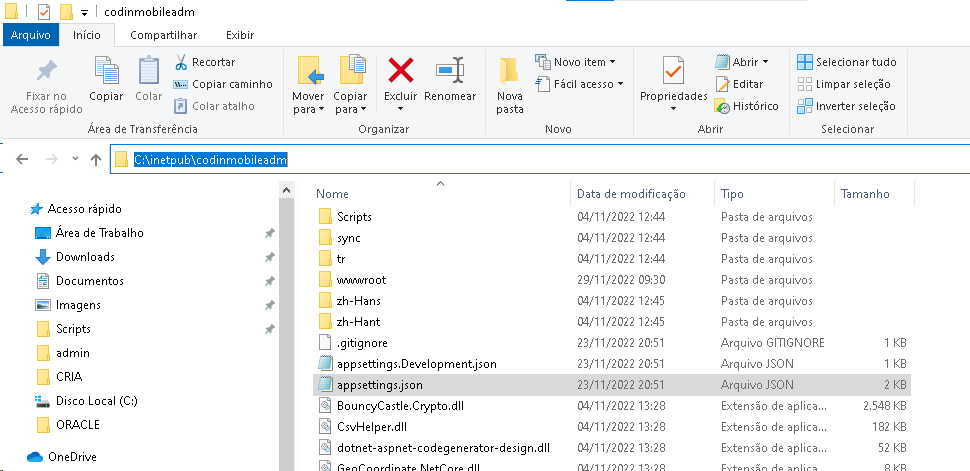Click the Renomear icon
The height and width of the screenshot is (471, 970).
click(450, 70)
